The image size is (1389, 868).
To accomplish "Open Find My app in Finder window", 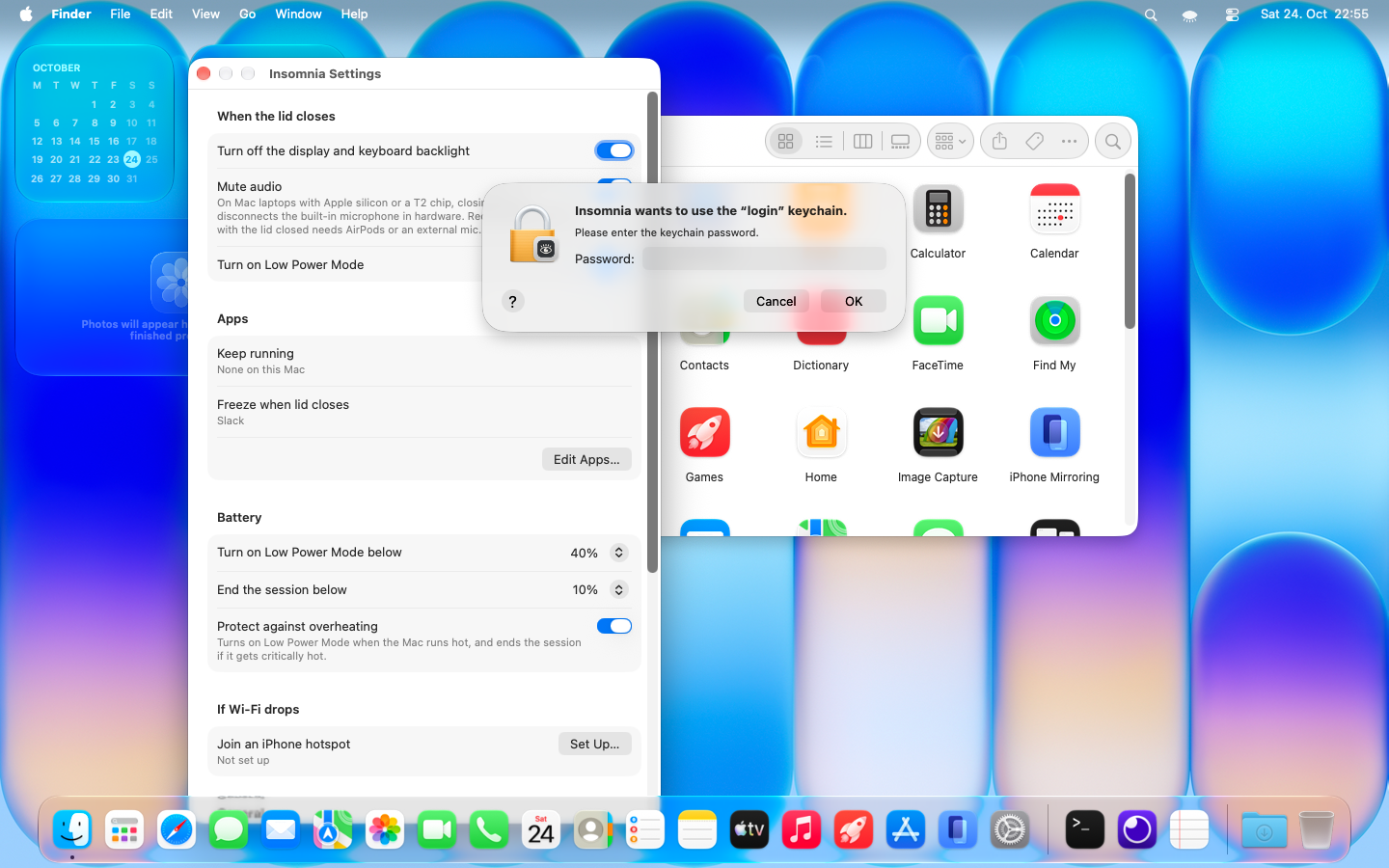I will coord(1054,321).
